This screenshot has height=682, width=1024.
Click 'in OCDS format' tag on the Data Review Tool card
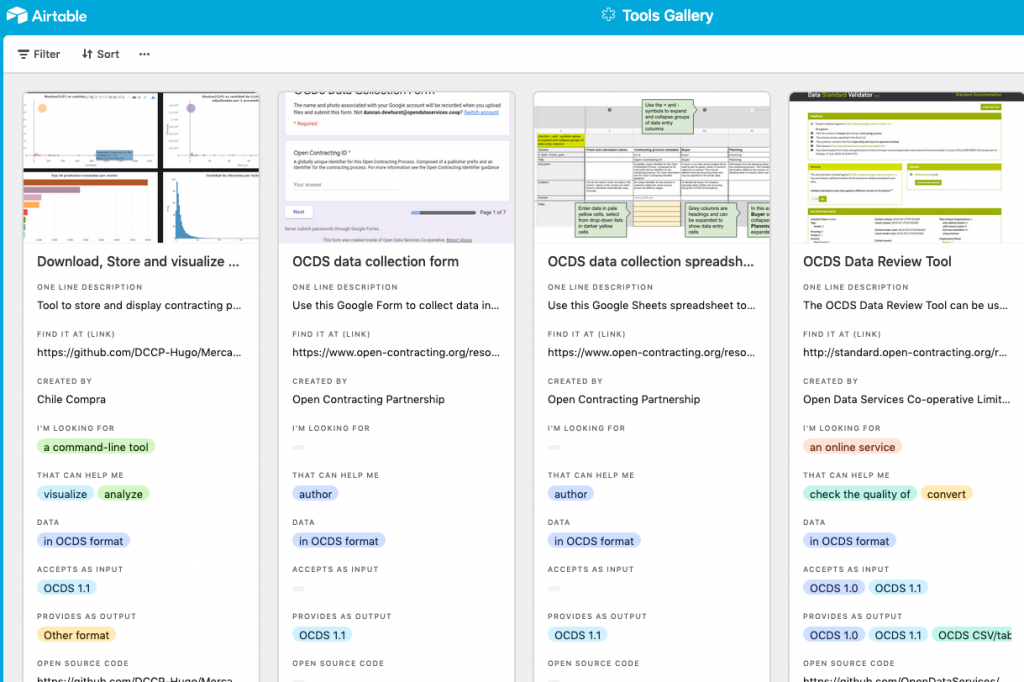coord(850,541)
